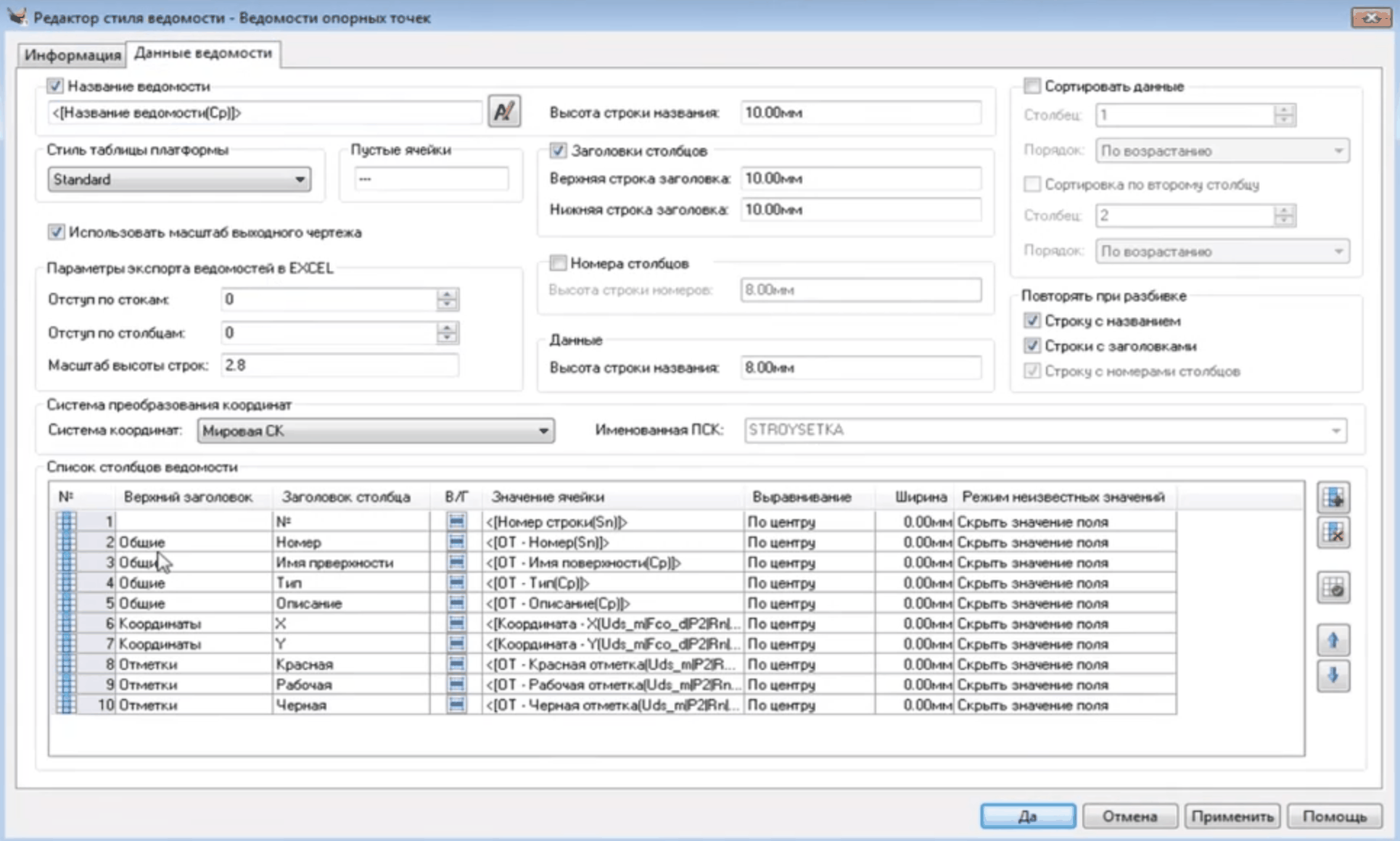
Task: Enable the Сортировать данные checkbox
Action: (1032, 86)
